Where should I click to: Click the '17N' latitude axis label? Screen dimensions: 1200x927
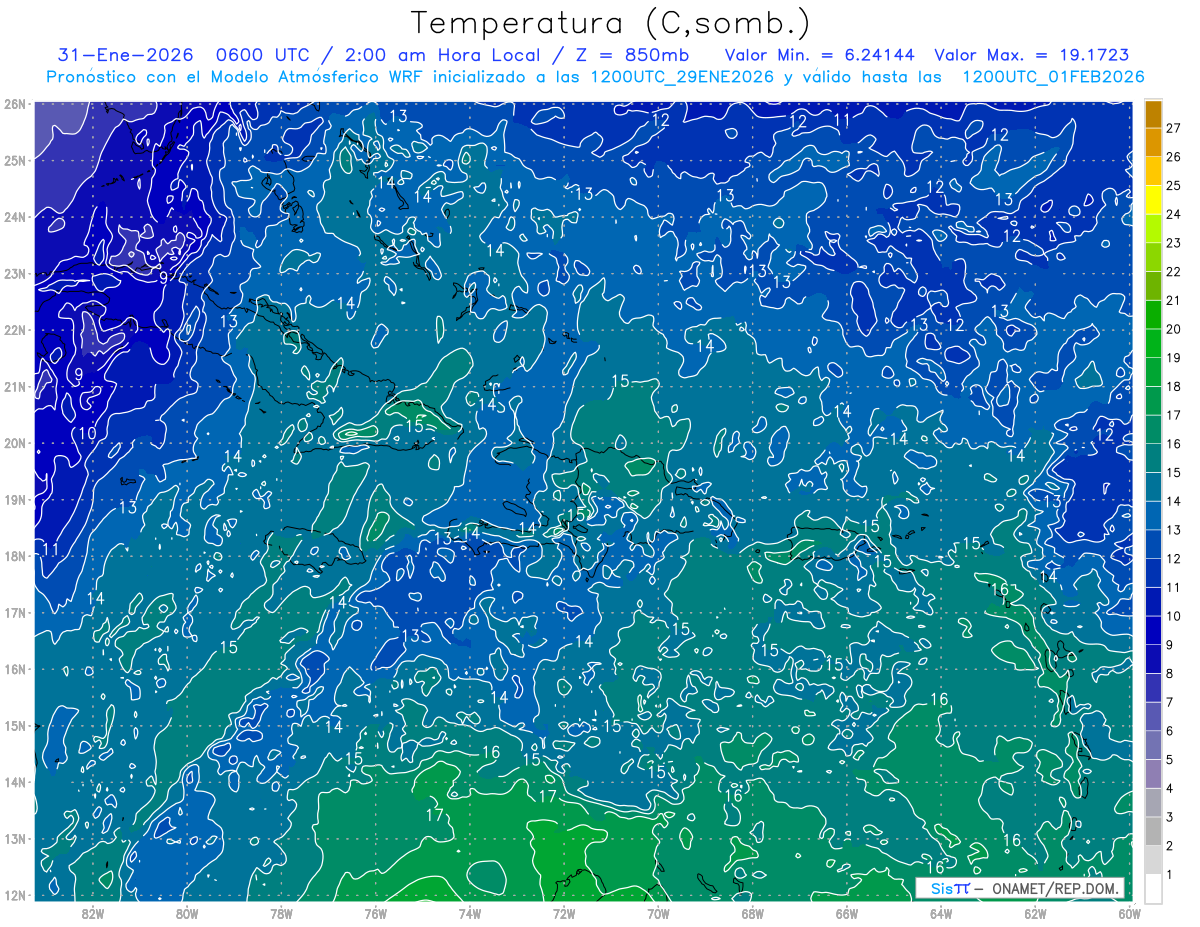tap(14, 613)
